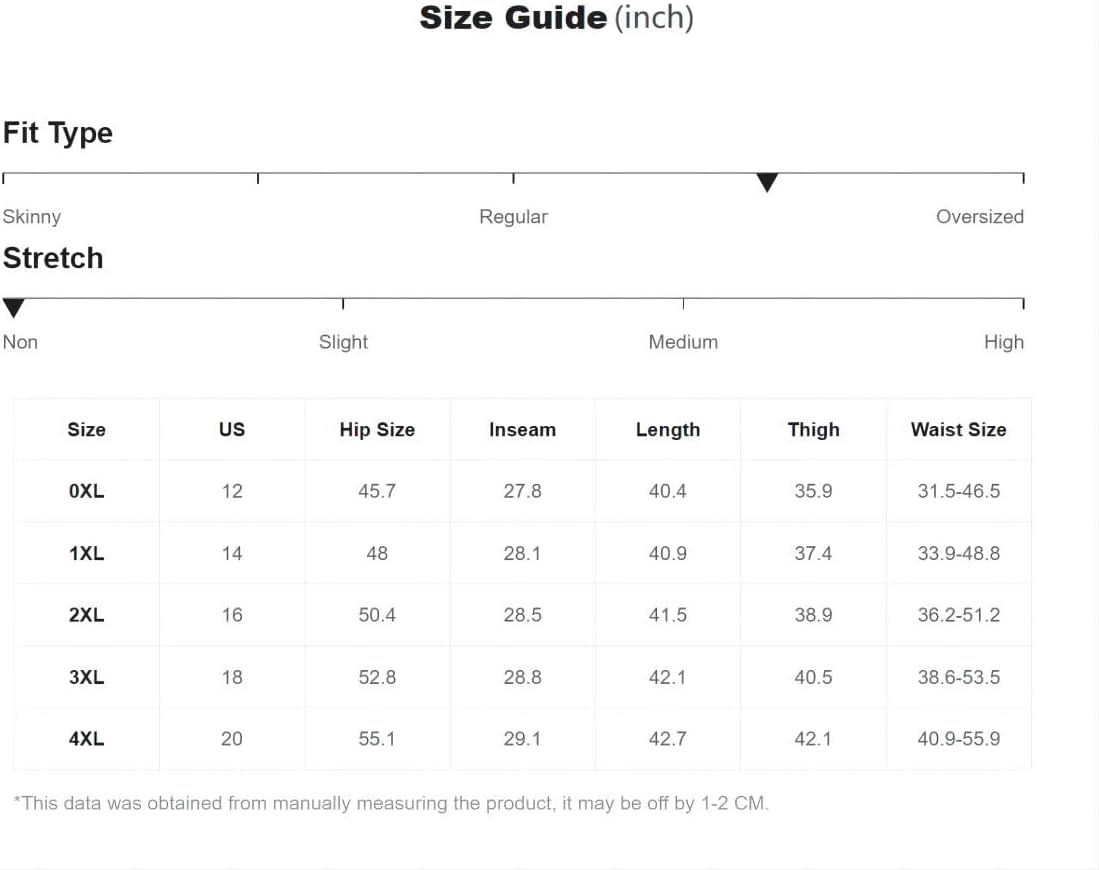Click the Hip Size column header
This screenshot has width=1099, height=870.
[x=377, y=430]
